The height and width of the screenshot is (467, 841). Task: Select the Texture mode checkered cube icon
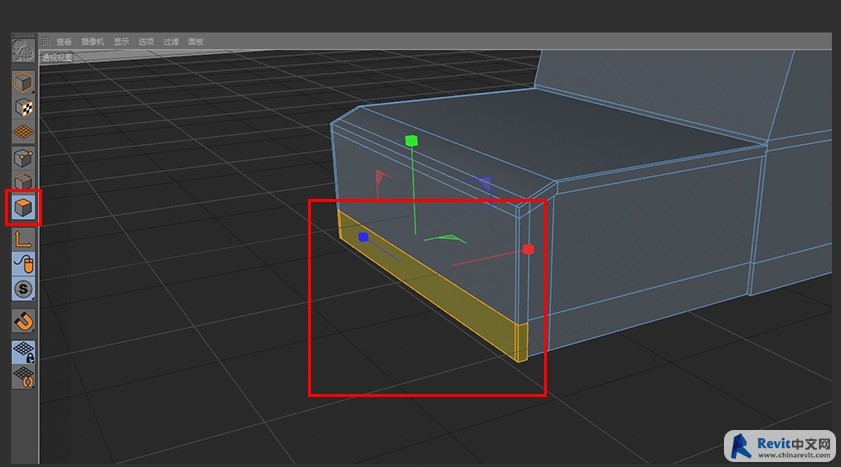tap(23, 108)
